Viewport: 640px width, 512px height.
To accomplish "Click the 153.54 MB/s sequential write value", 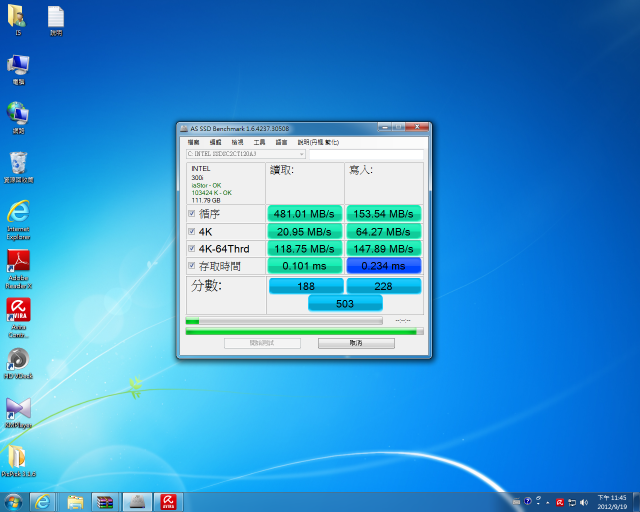I will [384, 214].
